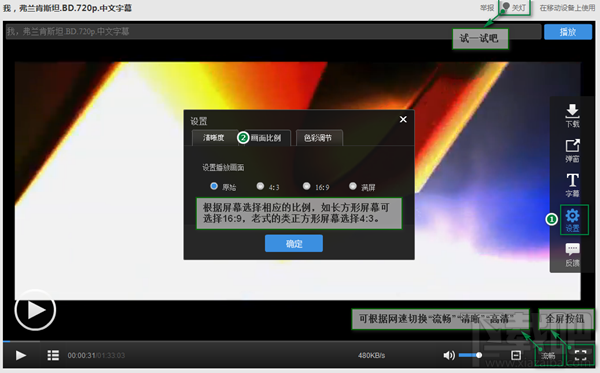Select the 满屏 fill-screen option
This screenshot has width=600, height=373.
tap(352, 186)
